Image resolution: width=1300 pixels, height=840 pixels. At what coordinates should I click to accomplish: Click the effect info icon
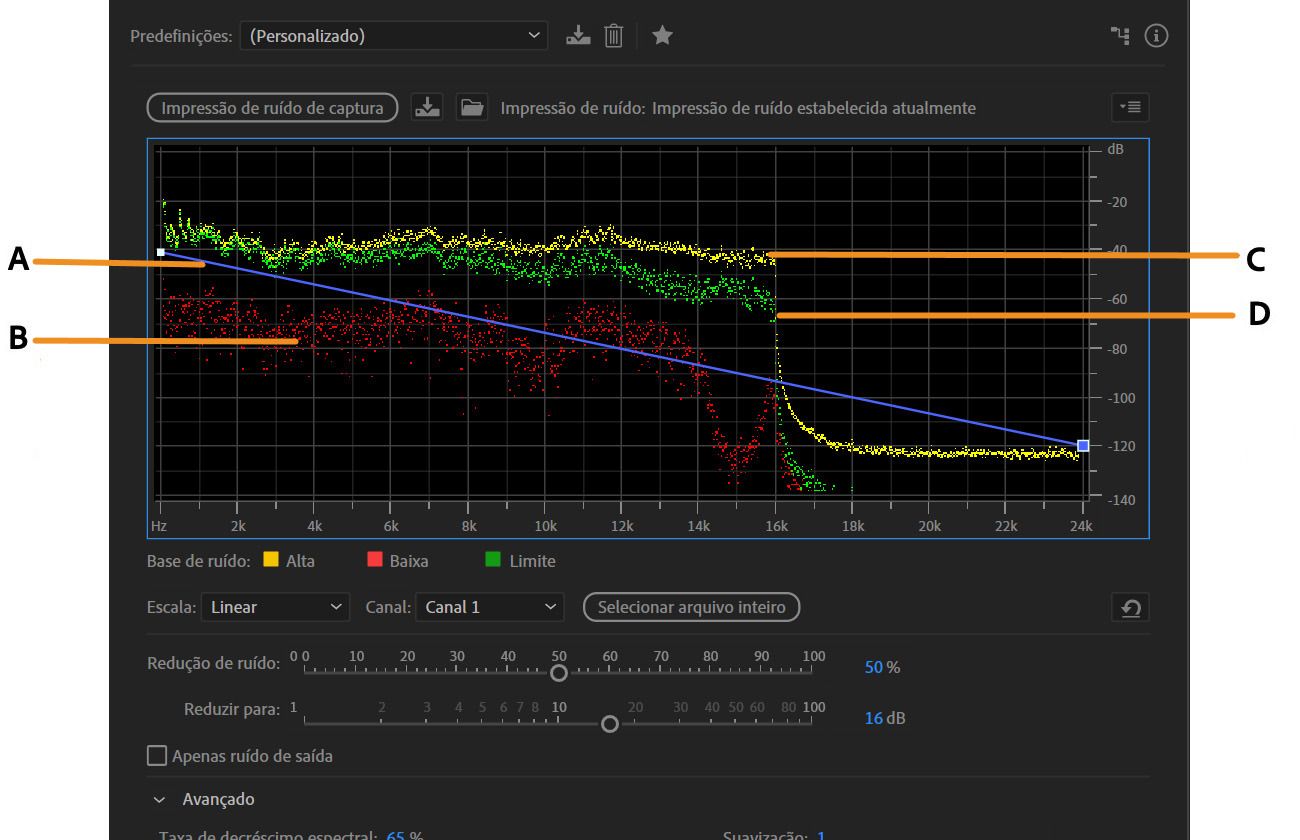pyautogui.click(x=1156, y=36)
